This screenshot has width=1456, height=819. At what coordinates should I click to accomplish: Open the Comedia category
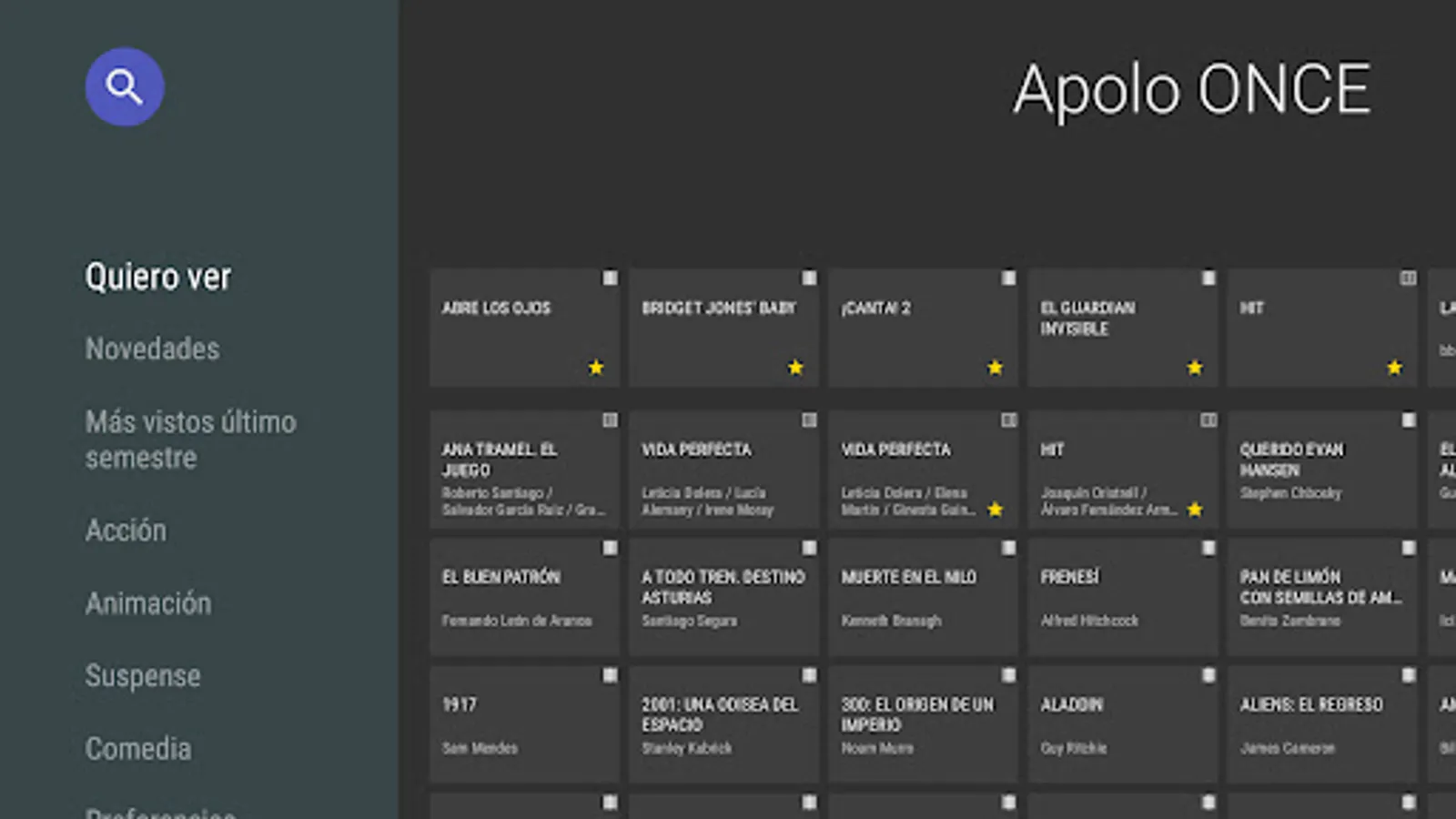click(138, 748)
